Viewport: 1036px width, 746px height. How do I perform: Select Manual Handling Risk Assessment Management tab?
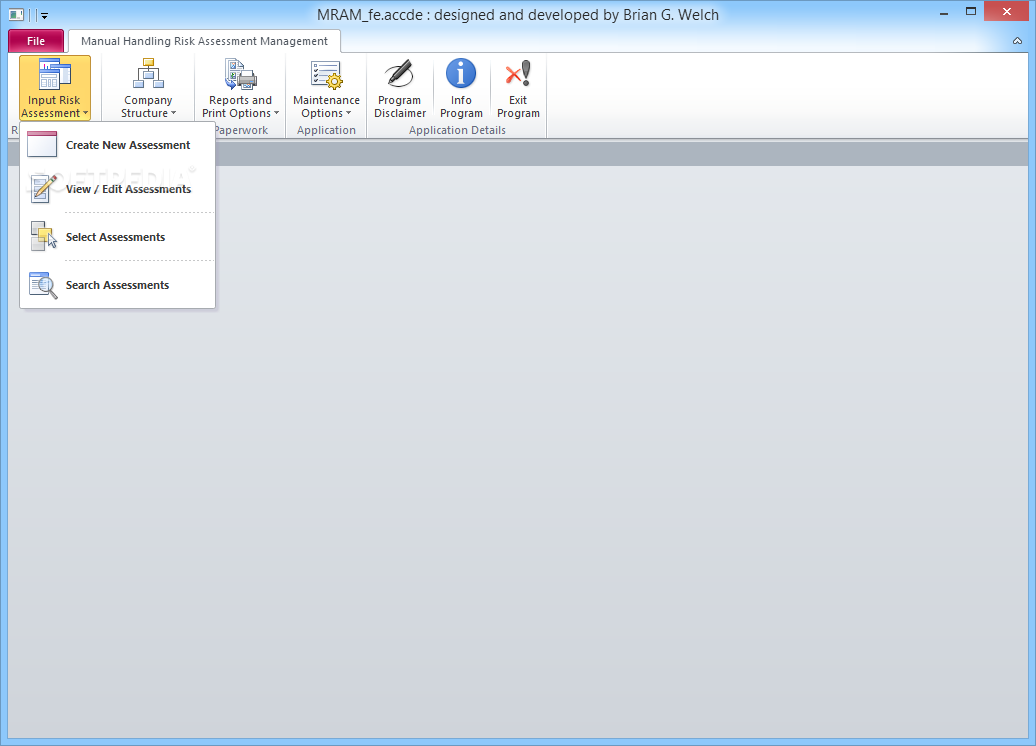204,41
